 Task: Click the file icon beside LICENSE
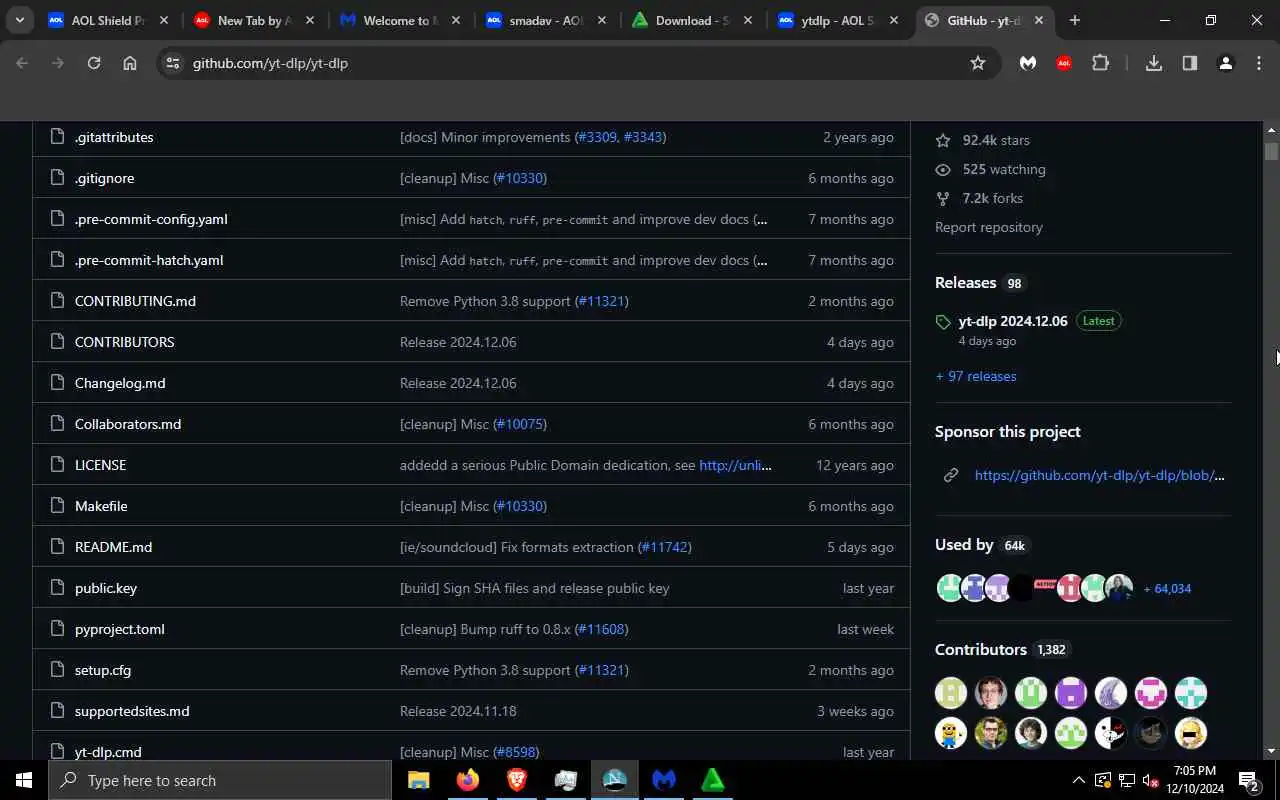pyautogui.click(x=56, y=465)
